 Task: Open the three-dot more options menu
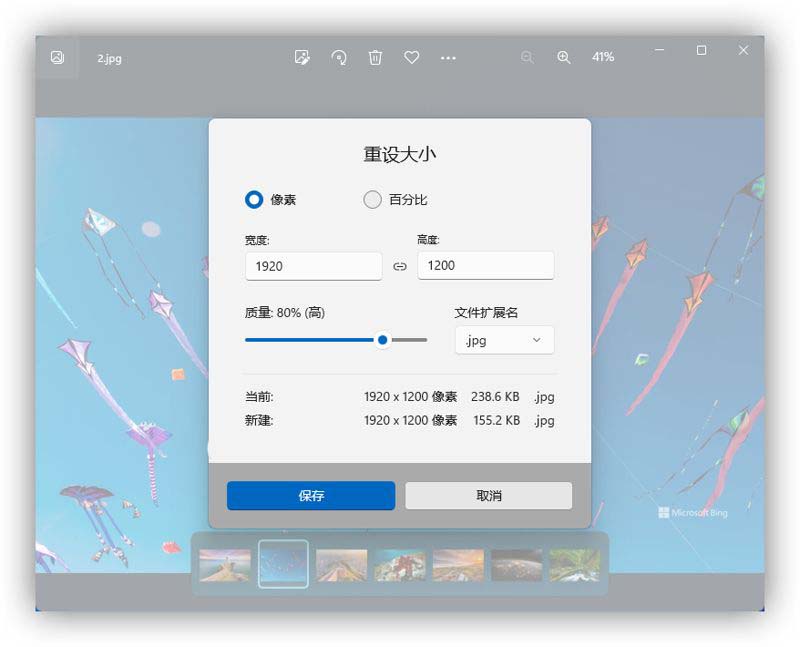point(448,58)
